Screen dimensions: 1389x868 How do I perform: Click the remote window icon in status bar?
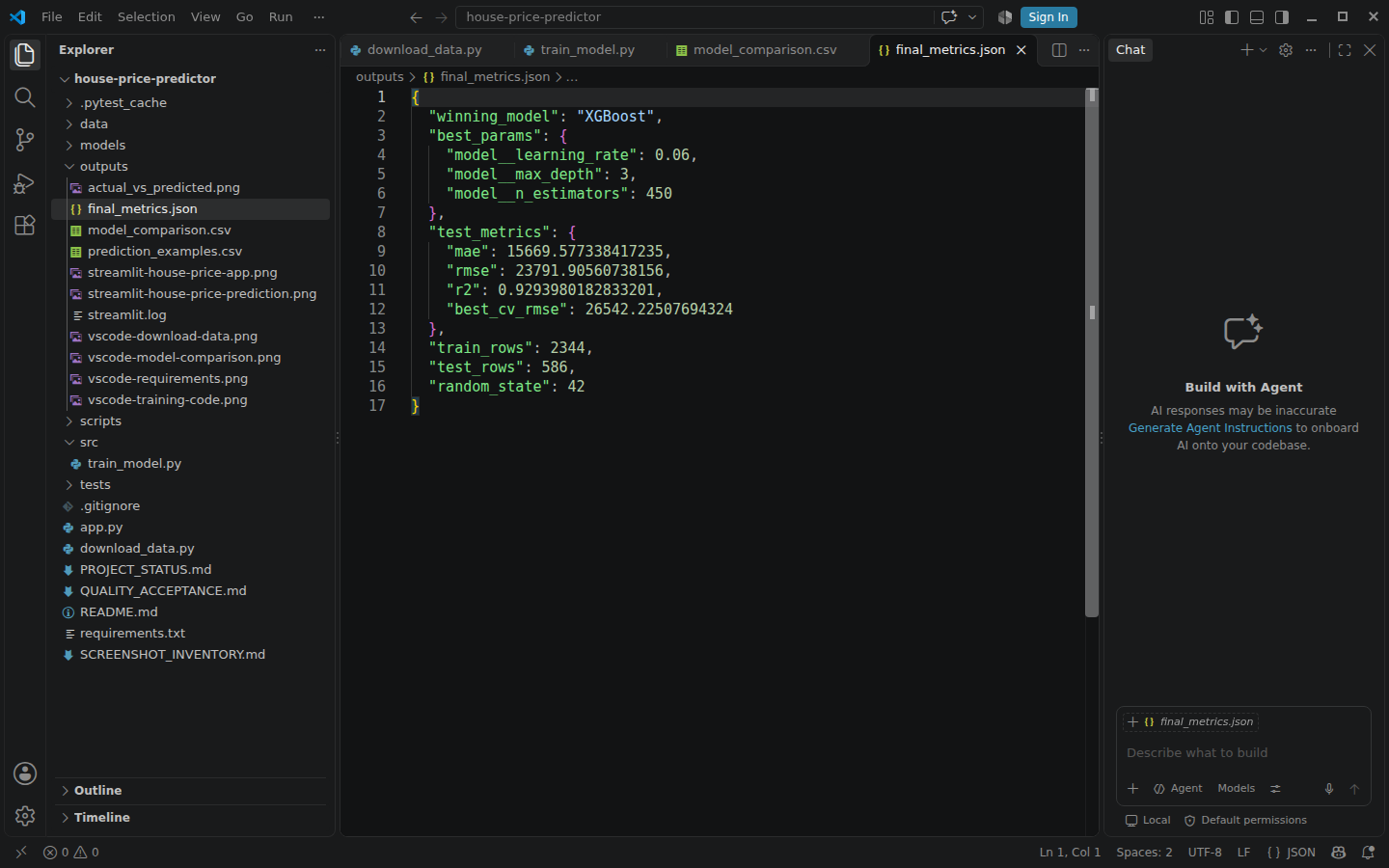click(x=21, y=853)
